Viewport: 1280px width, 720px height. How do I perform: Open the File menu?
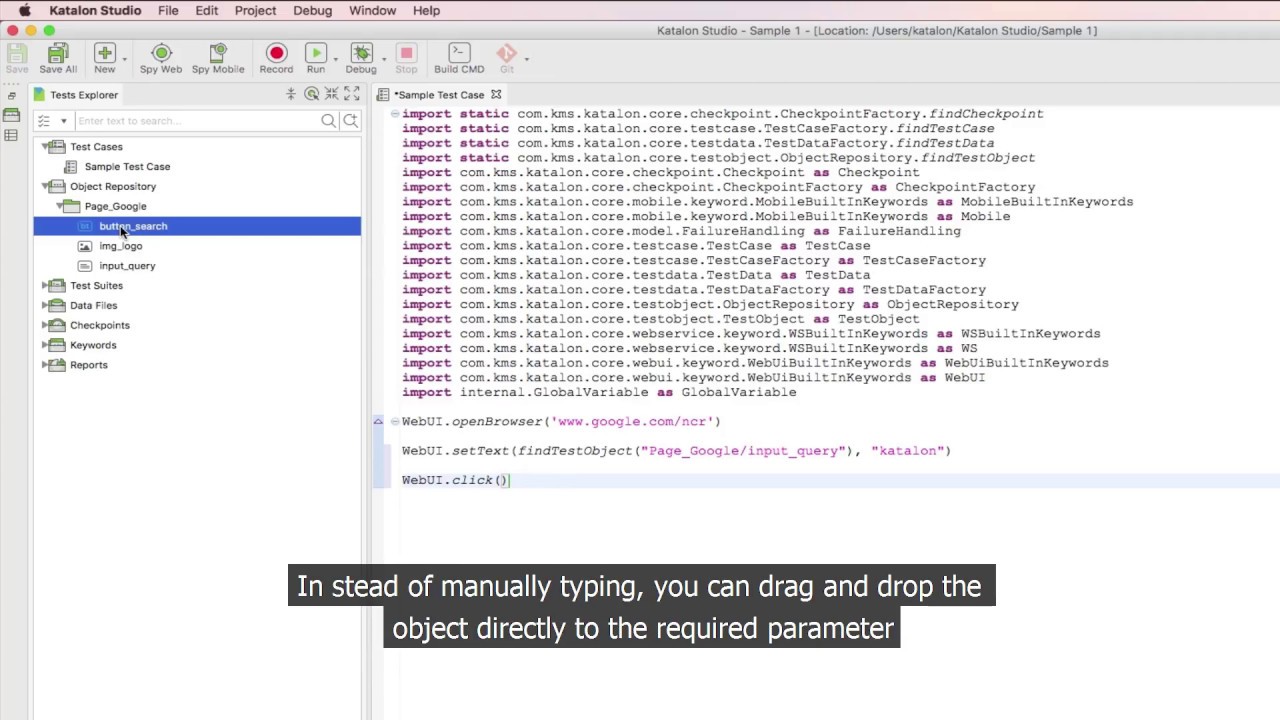click(168, 10)
